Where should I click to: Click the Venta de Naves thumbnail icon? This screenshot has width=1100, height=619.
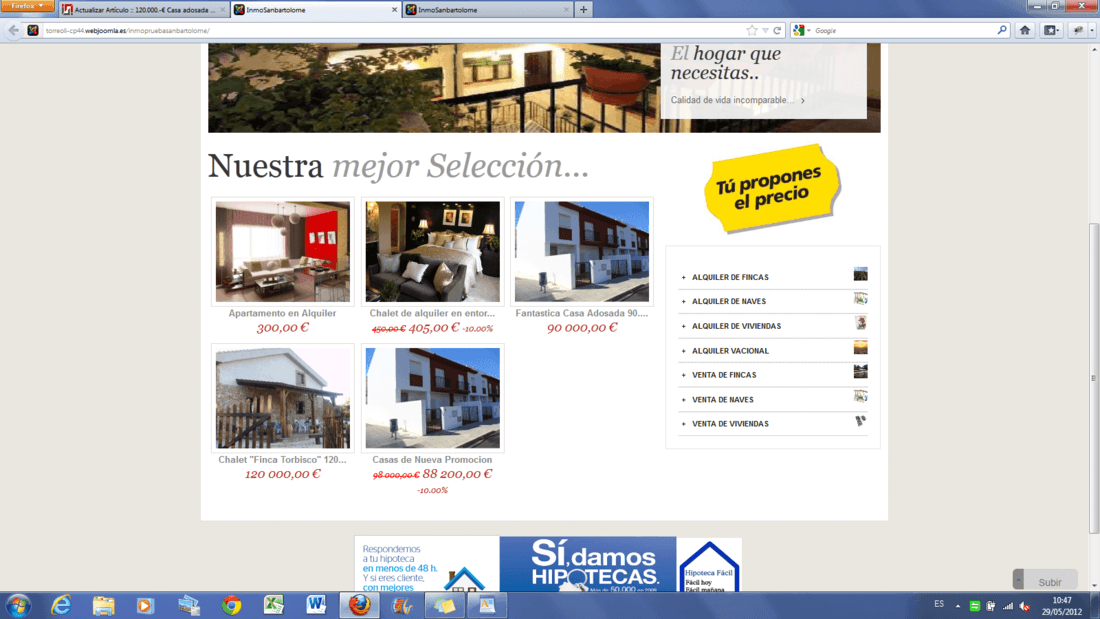860,397
